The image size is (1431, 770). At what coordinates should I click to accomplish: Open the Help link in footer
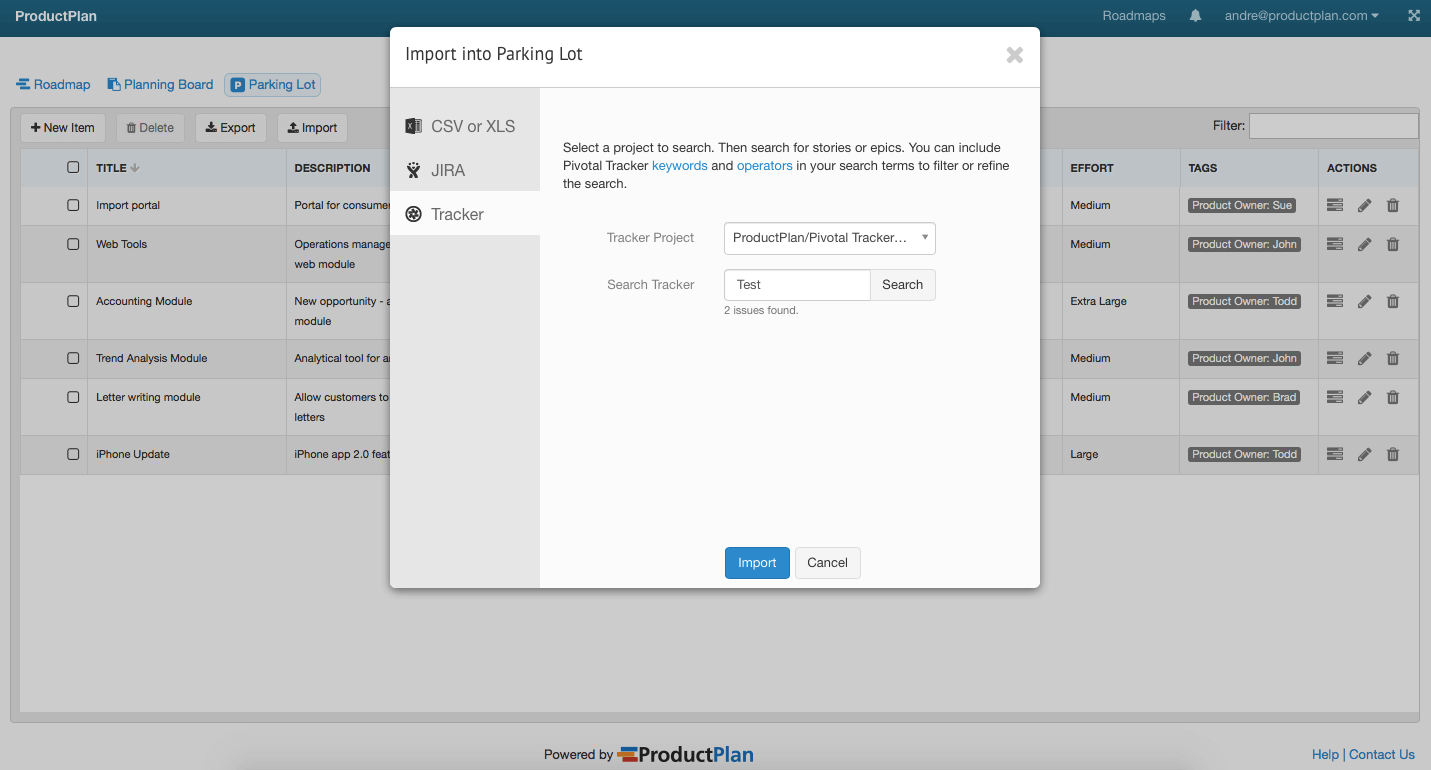click(1325, 755)
